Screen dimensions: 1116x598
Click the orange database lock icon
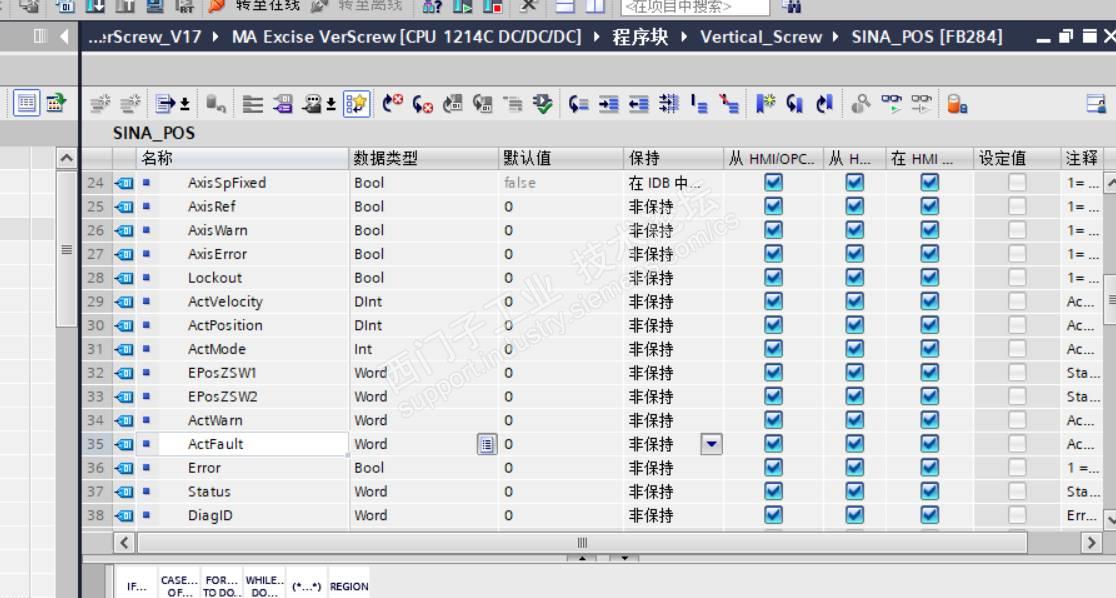957,105
